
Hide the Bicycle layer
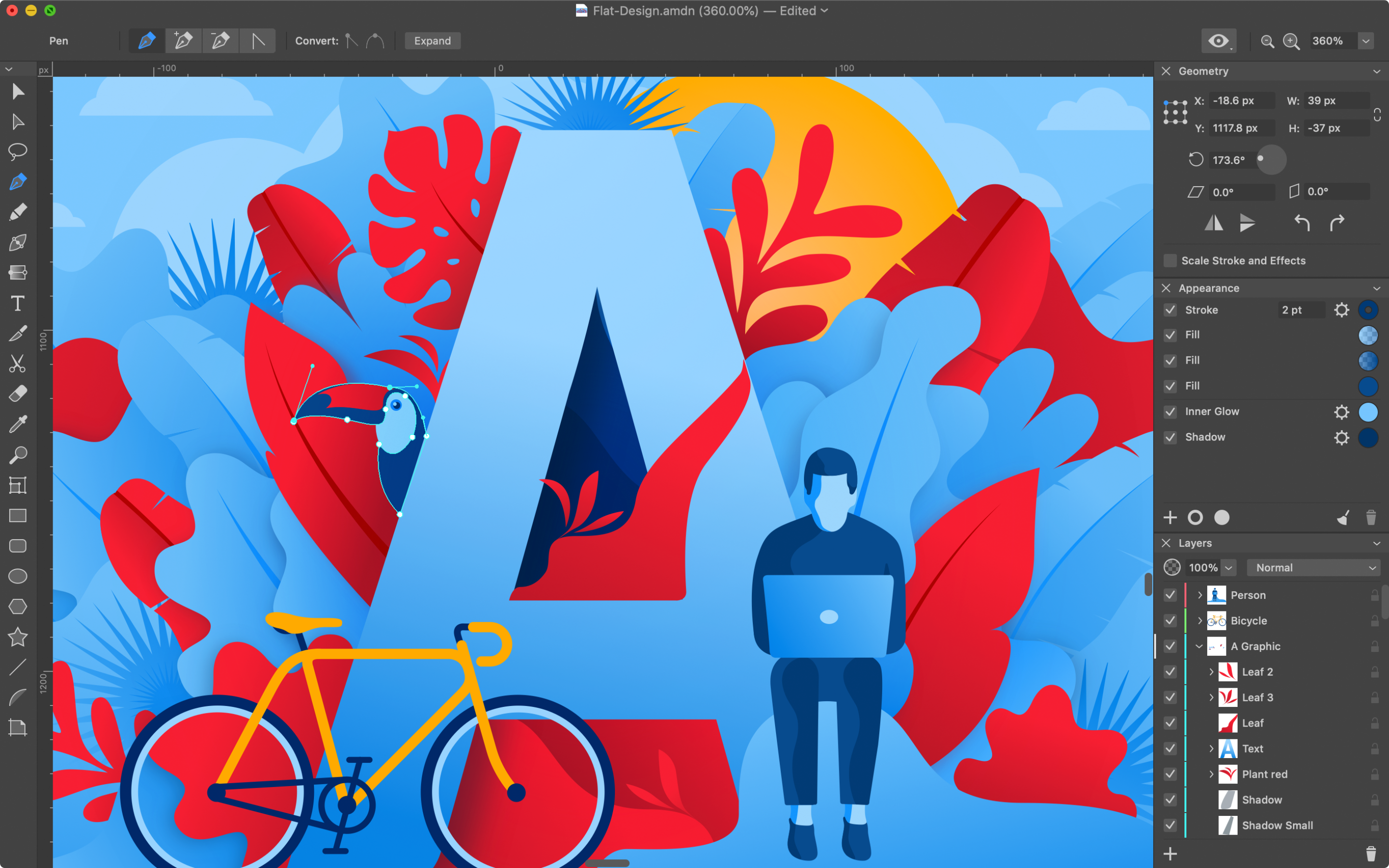(x=1170, y=621)
